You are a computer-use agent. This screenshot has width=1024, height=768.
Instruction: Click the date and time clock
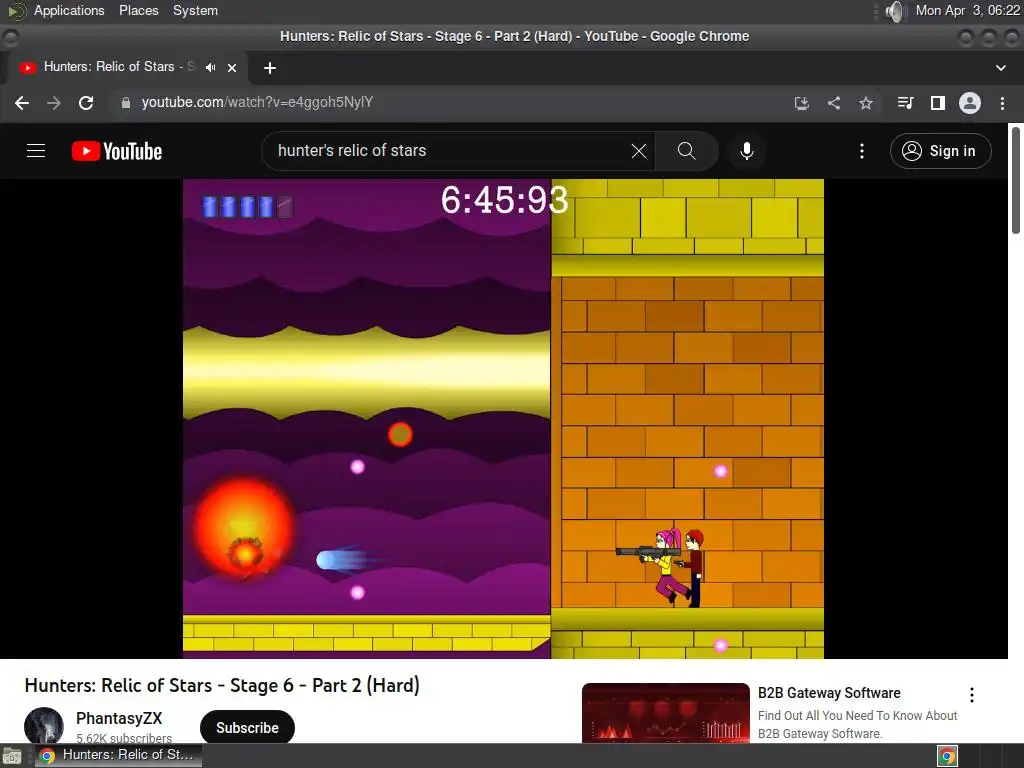pos(967,10)
